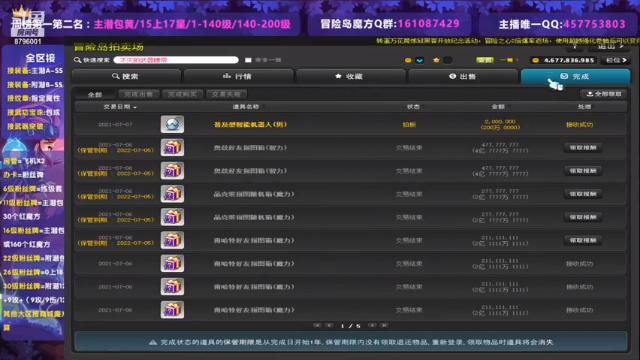Sort by 道具名称 column header

[x=249, y=107]
